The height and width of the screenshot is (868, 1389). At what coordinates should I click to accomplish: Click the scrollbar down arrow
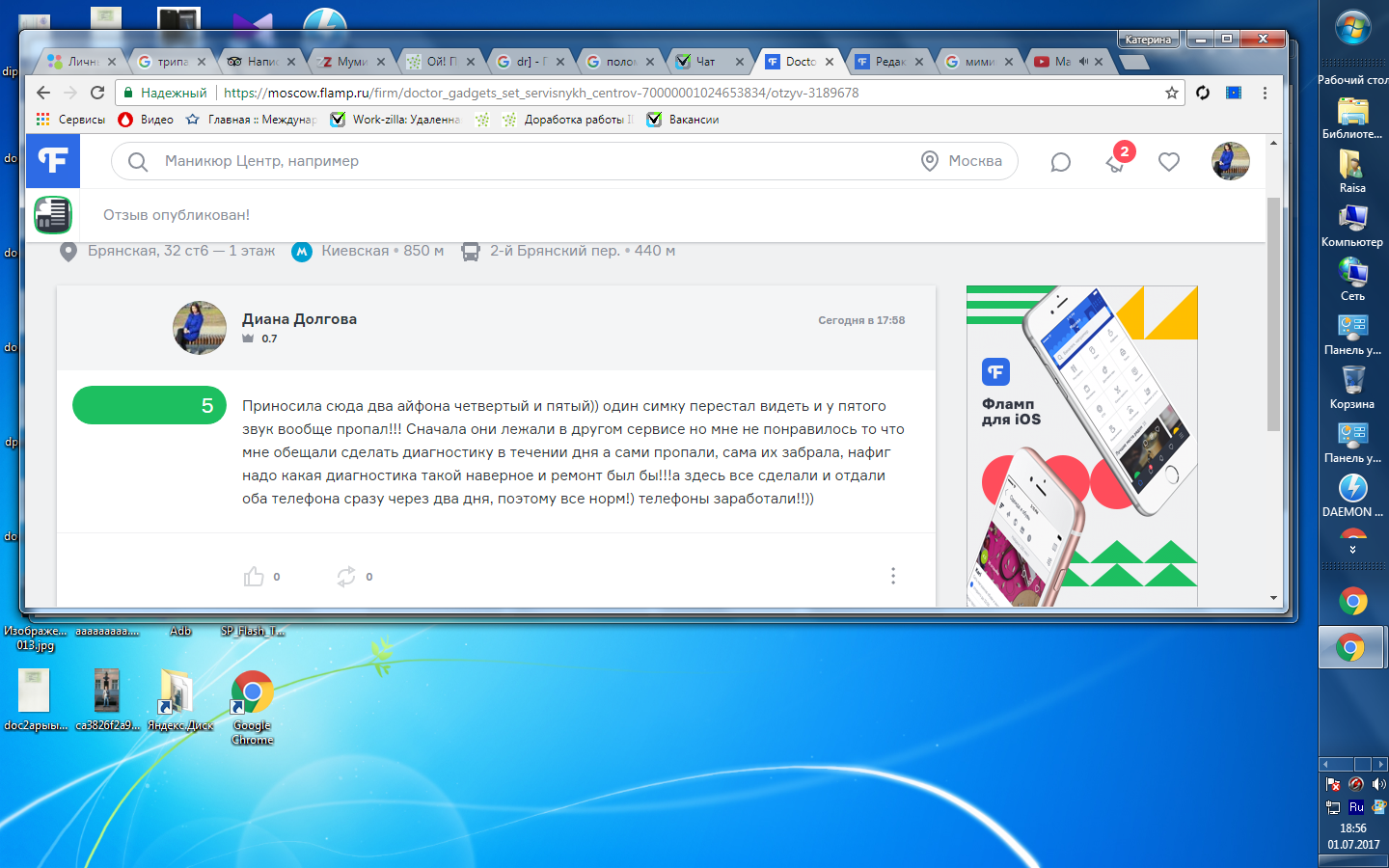[1273, 598]
